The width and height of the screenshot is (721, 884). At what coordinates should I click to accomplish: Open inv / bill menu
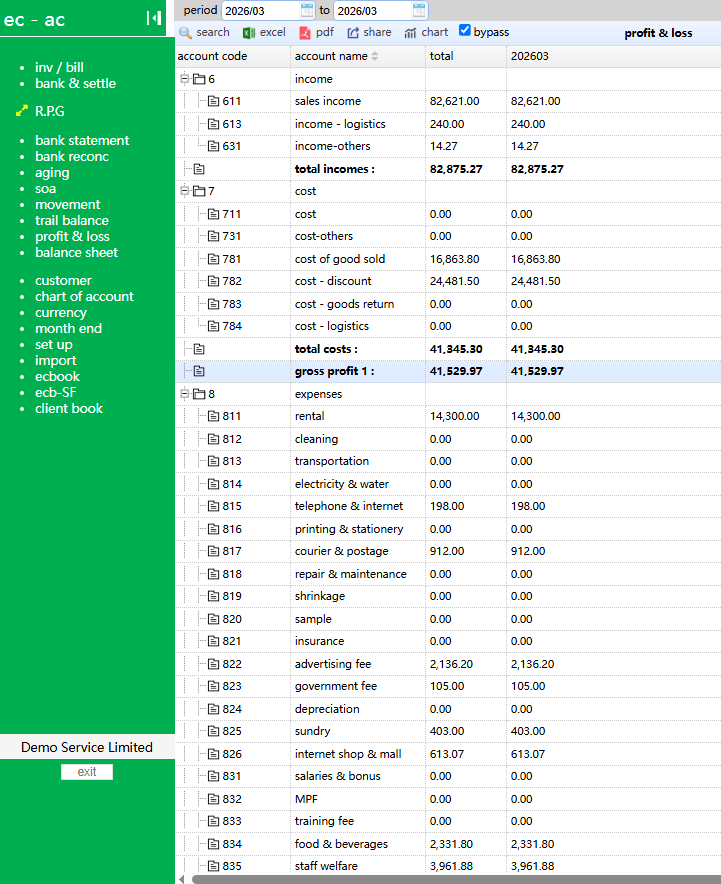[59, 67]
